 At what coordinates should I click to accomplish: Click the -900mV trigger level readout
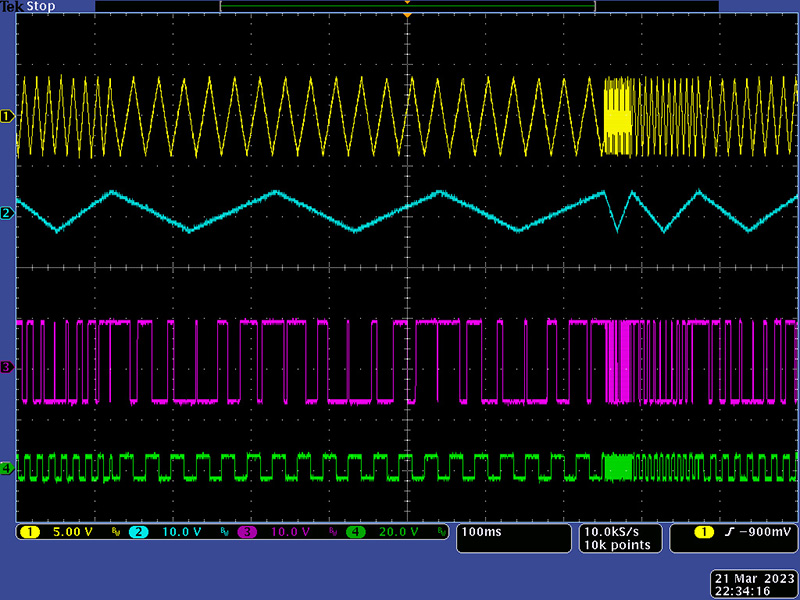[x=764, y=532]
